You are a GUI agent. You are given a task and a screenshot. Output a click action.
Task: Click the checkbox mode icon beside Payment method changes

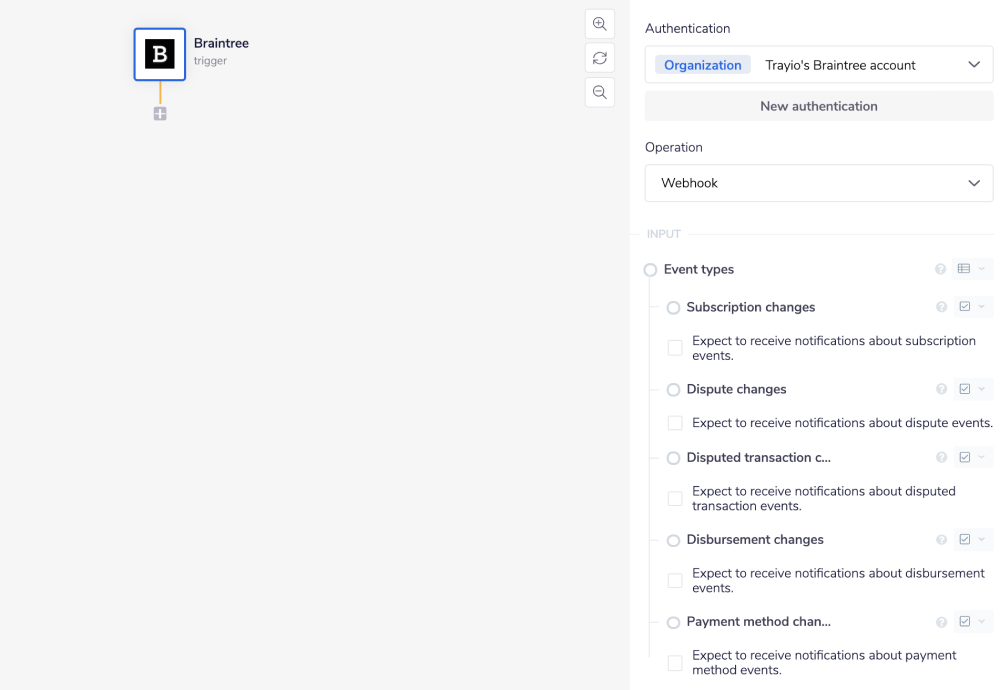click(966, 621)
